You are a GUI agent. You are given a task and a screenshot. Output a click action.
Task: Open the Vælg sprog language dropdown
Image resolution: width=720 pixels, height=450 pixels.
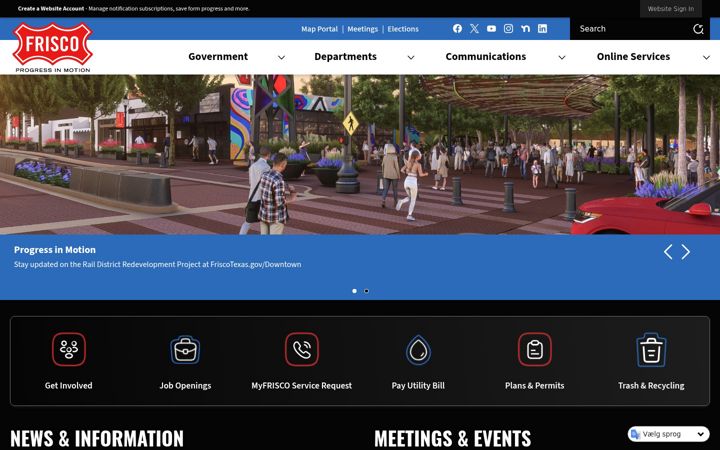(x=669, y=434)
